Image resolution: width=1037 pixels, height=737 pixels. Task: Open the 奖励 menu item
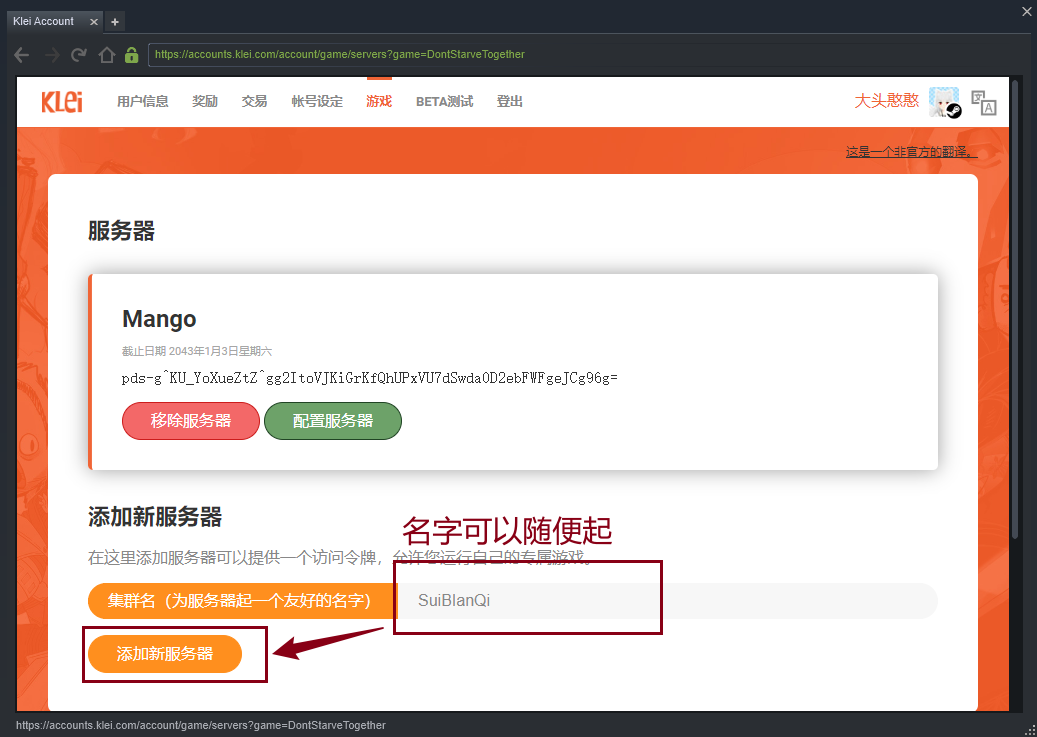point(205,101)
